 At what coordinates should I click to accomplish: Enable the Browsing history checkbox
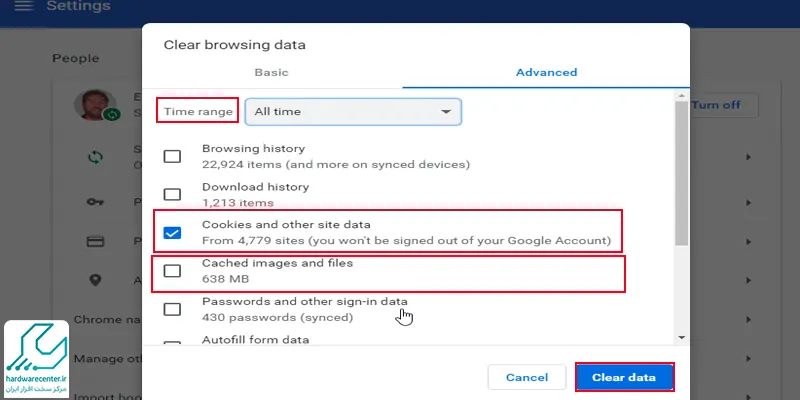click(x=172, y=156)
